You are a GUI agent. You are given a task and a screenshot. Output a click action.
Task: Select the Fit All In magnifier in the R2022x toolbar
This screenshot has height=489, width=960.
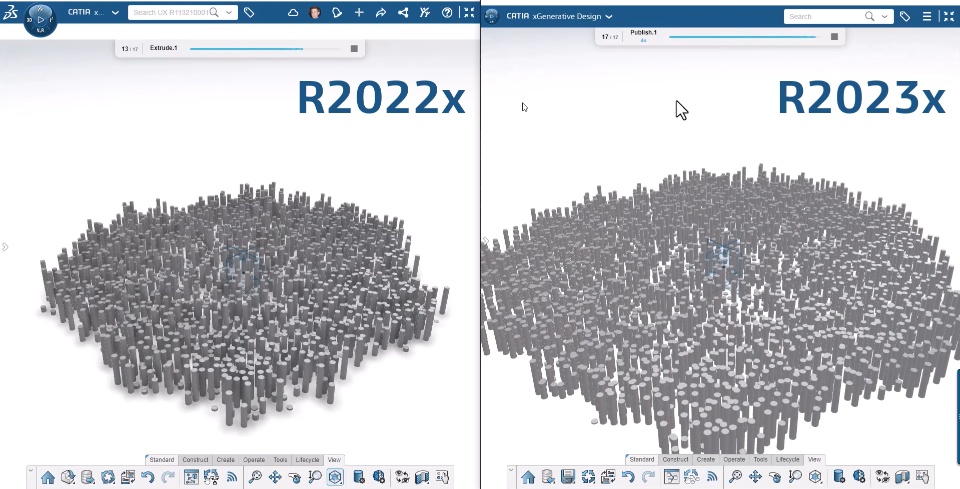(x=255, y=477)
